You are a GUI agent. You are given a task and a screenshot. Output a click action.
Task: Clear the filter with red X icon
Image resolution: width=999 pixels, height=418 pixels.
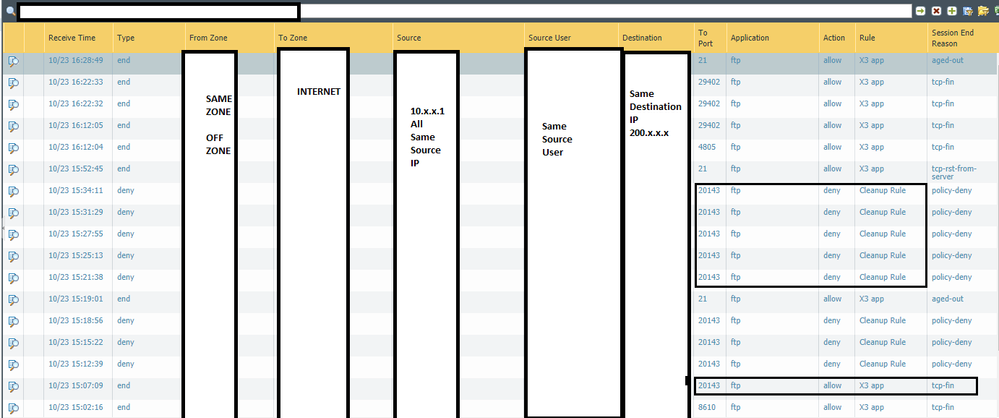coord(936,11)
